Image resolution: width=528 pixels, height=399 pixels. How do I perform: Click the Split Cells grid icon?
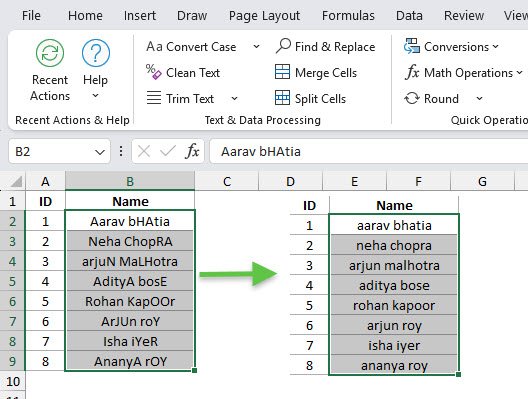point(282,98)
